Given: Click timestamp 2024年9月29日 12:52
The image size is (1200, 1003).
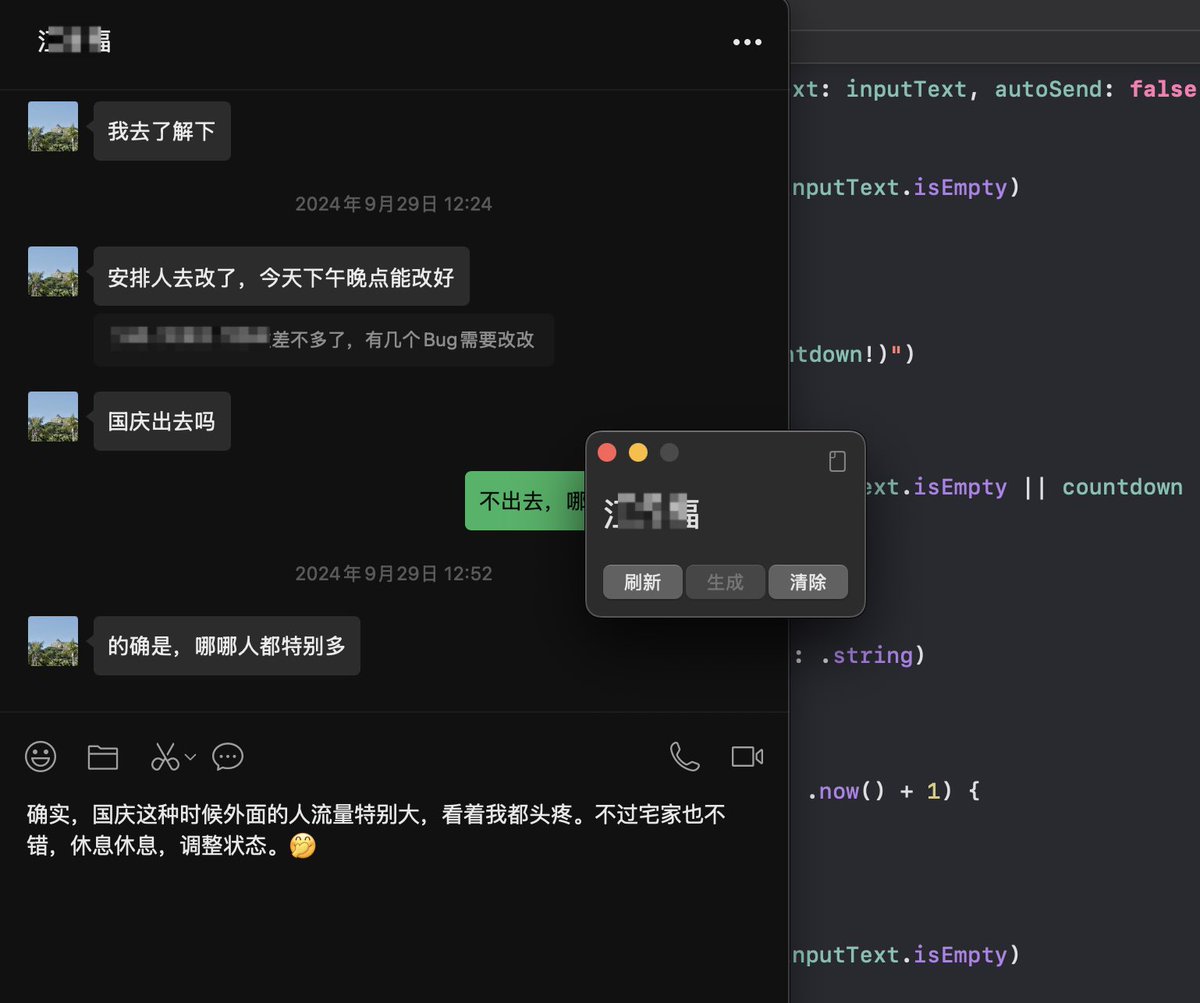Looking at the screenshot, I should click(394, 574).
